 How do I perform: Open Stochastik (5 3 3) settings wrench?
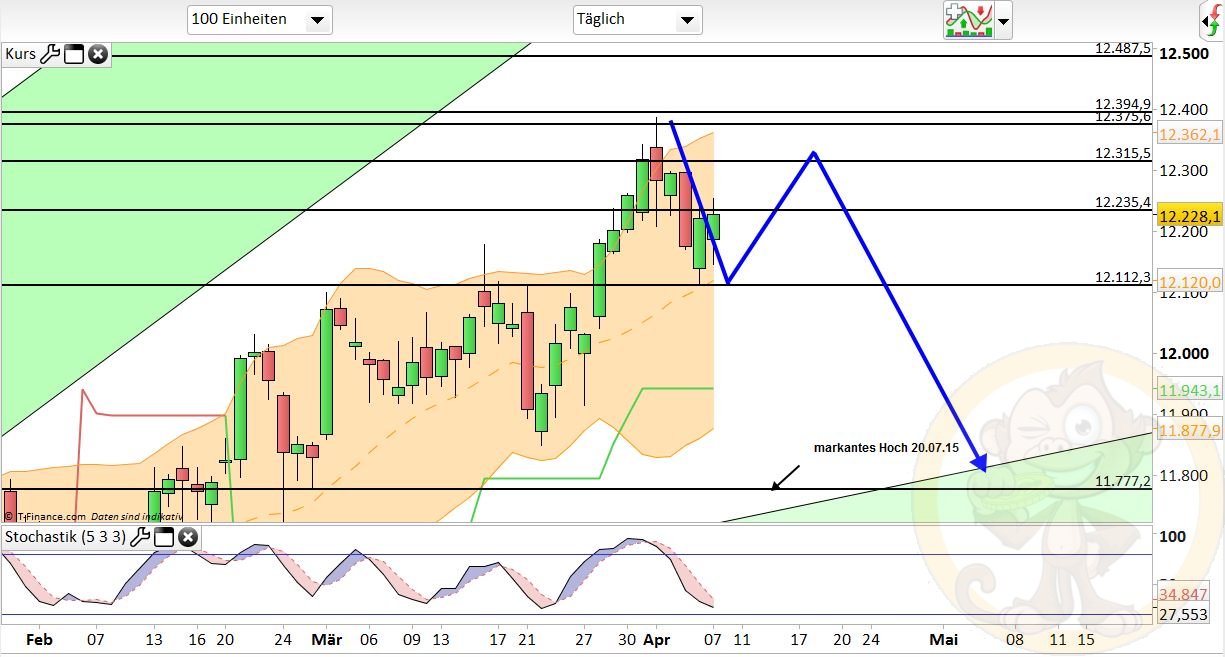140,539
